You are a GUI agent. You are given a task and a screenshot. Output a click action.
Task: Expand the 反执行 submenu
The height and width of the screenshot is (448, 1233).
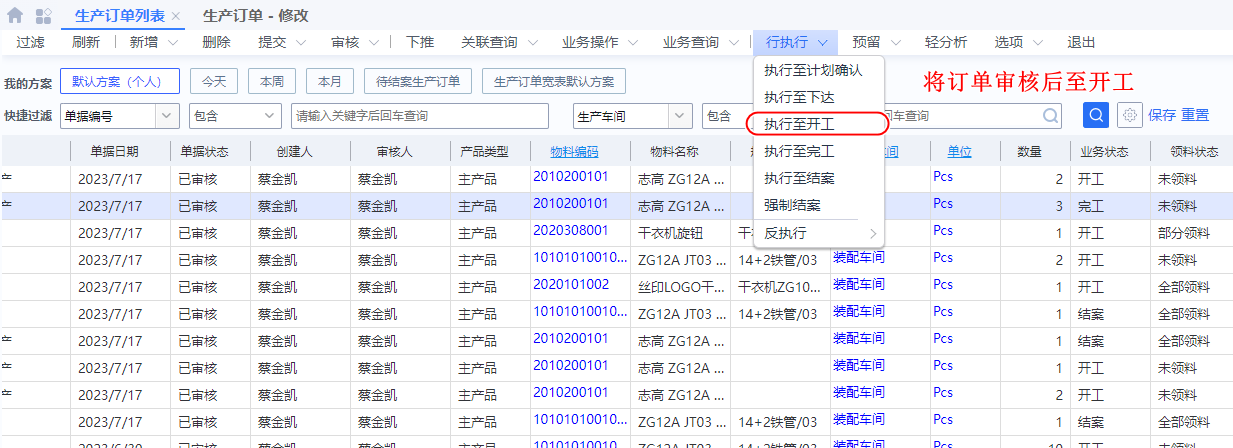tap(819, 233)
